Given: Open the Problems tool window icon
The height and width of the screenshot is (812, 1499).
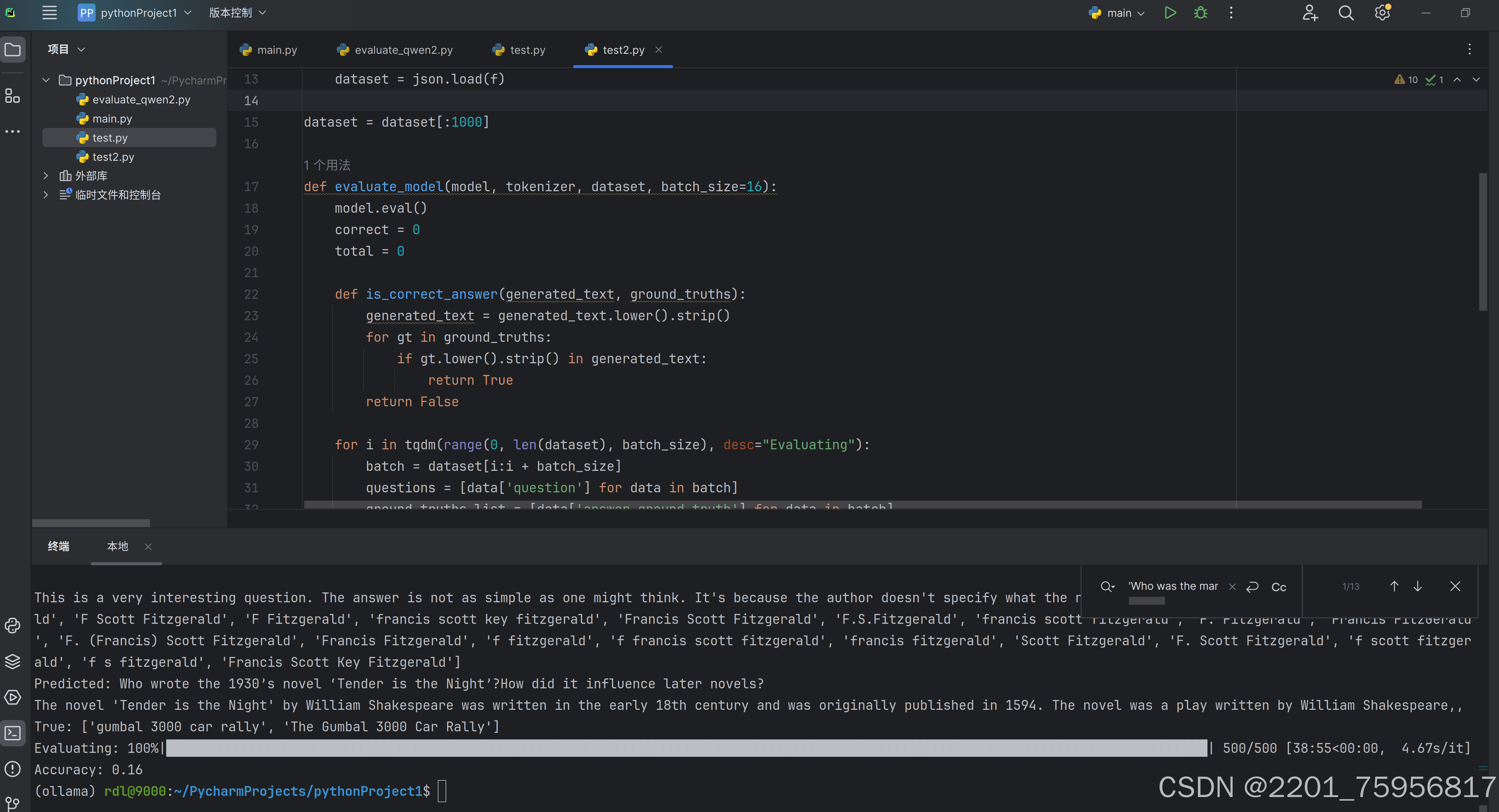Looking at the screenshot, I should click(x=12, y=769).
